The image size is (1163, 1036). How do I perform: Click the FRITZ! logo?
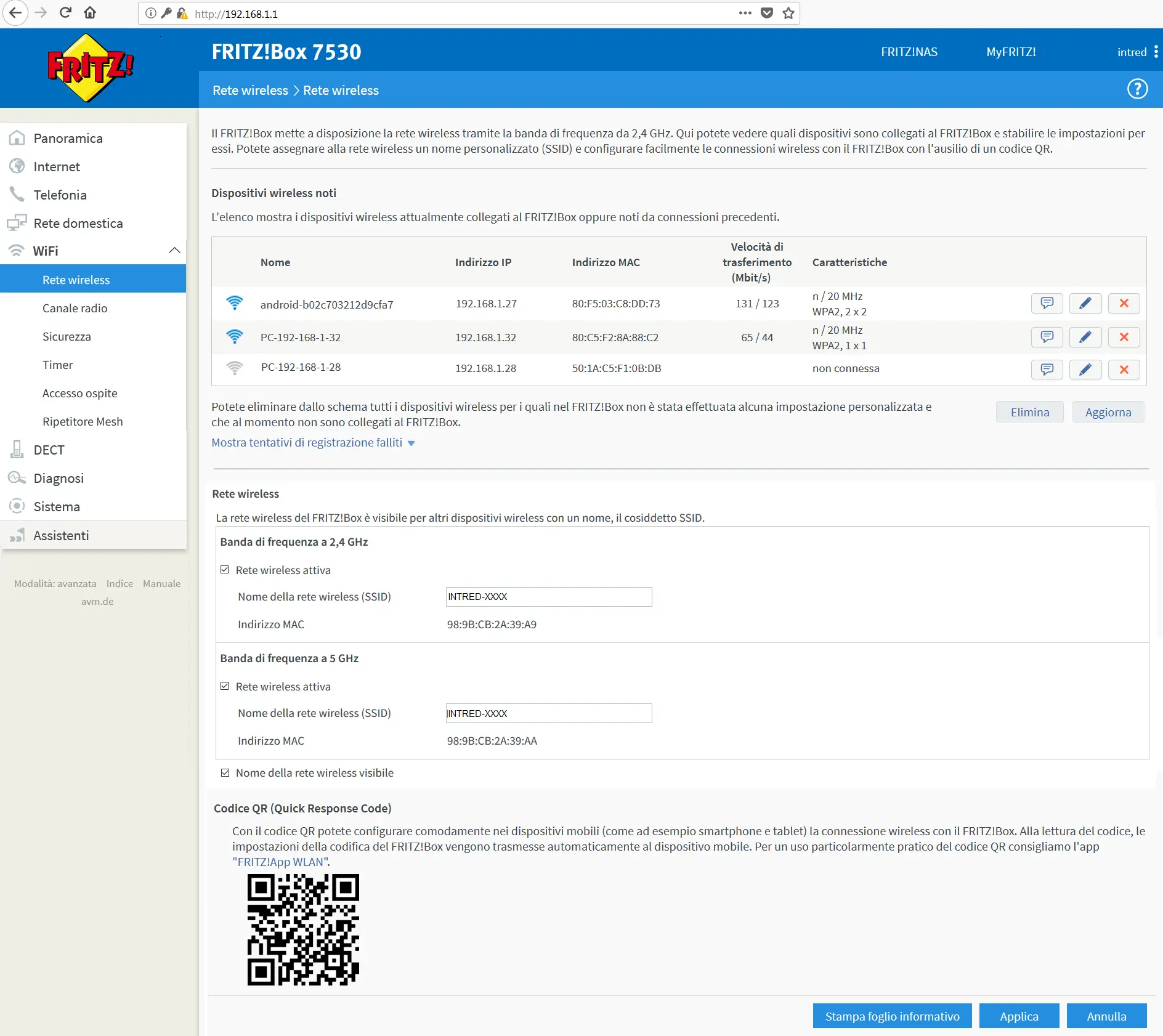coord(91,68)
